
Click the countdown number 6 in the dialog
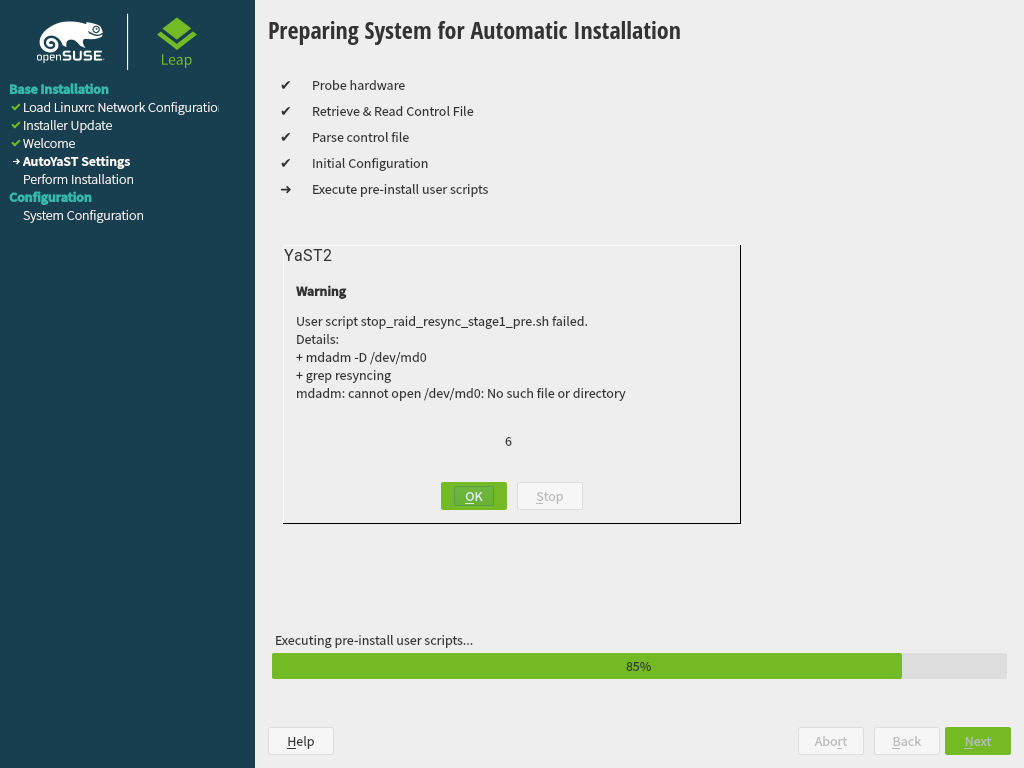[x=508, y=441]
